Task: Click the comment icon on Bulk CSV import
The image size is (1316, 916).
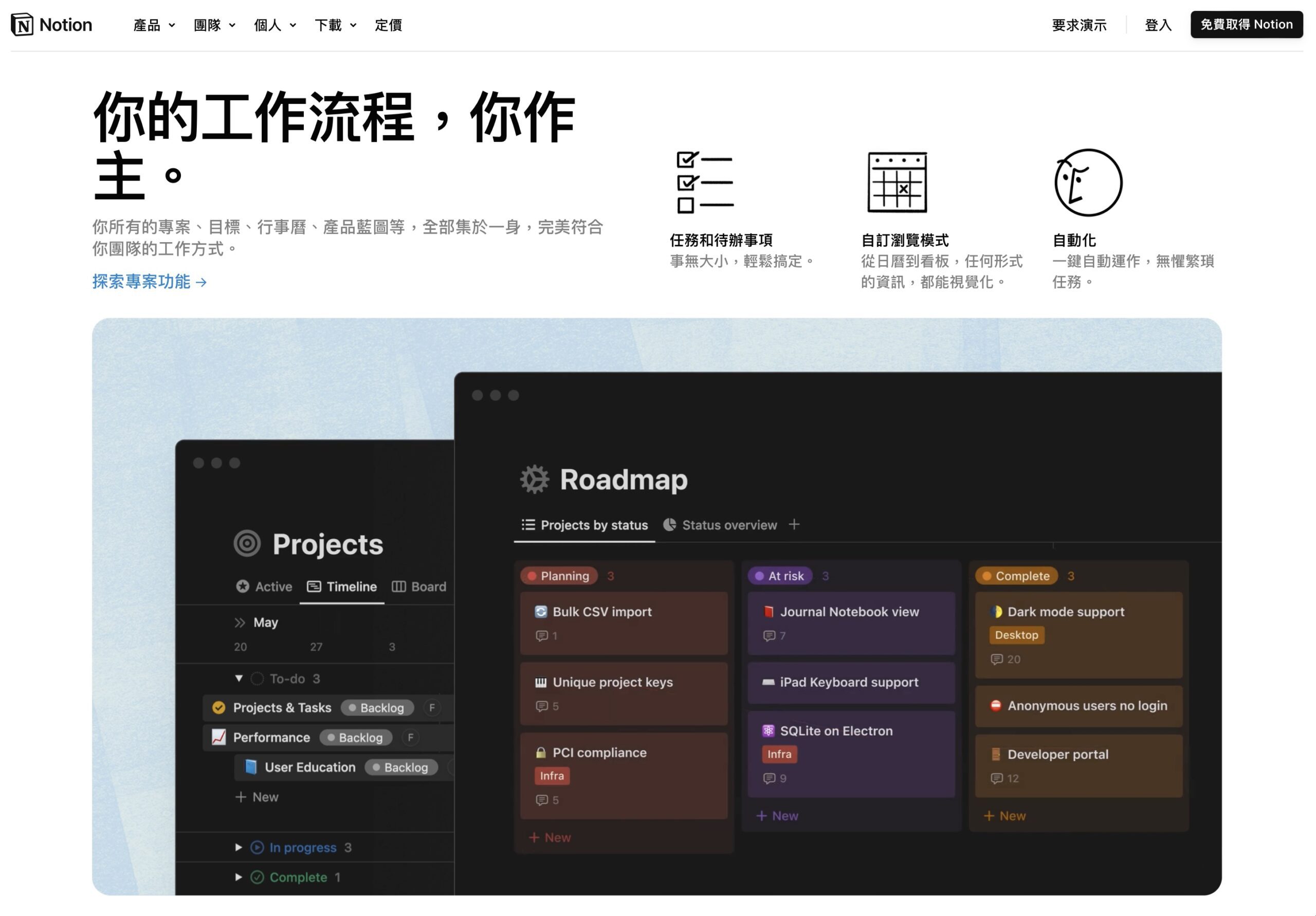Action: tap(541, 635)
